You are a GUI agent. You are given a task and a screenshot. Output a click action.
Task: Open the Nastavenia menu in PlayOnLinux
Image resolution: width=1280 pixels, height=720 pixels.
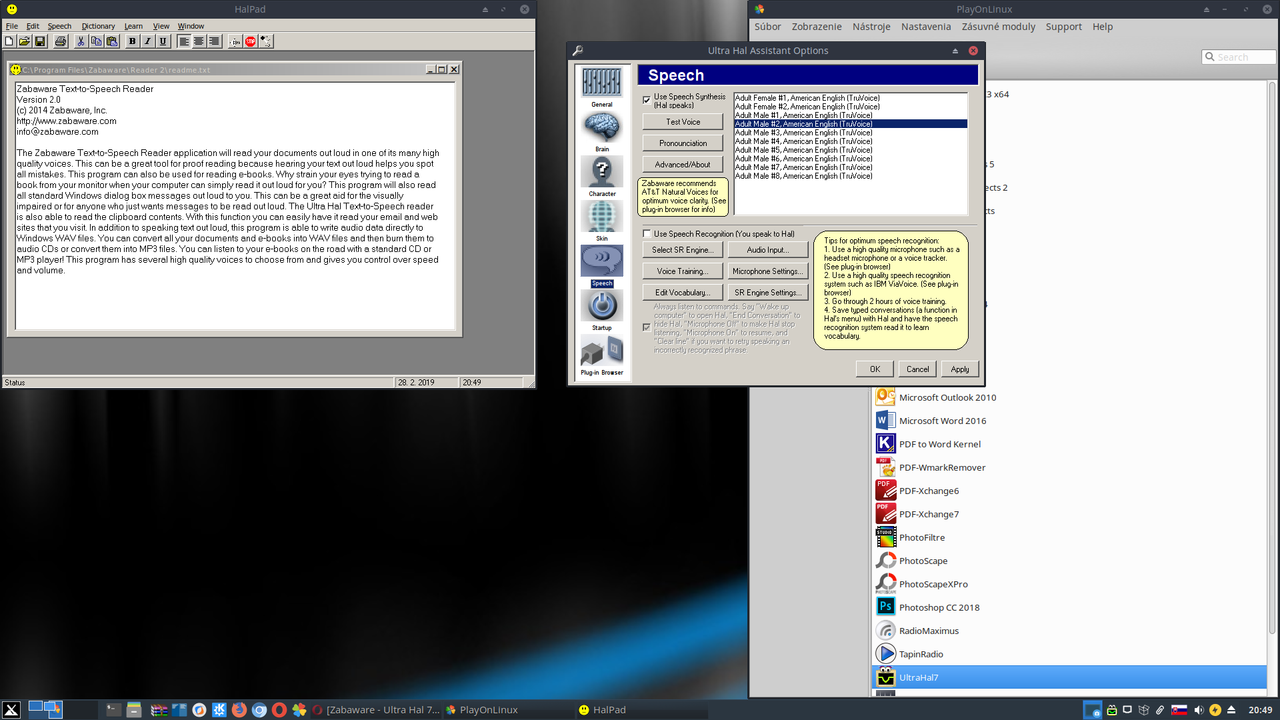pyautogui.click(x=926, y=27)
